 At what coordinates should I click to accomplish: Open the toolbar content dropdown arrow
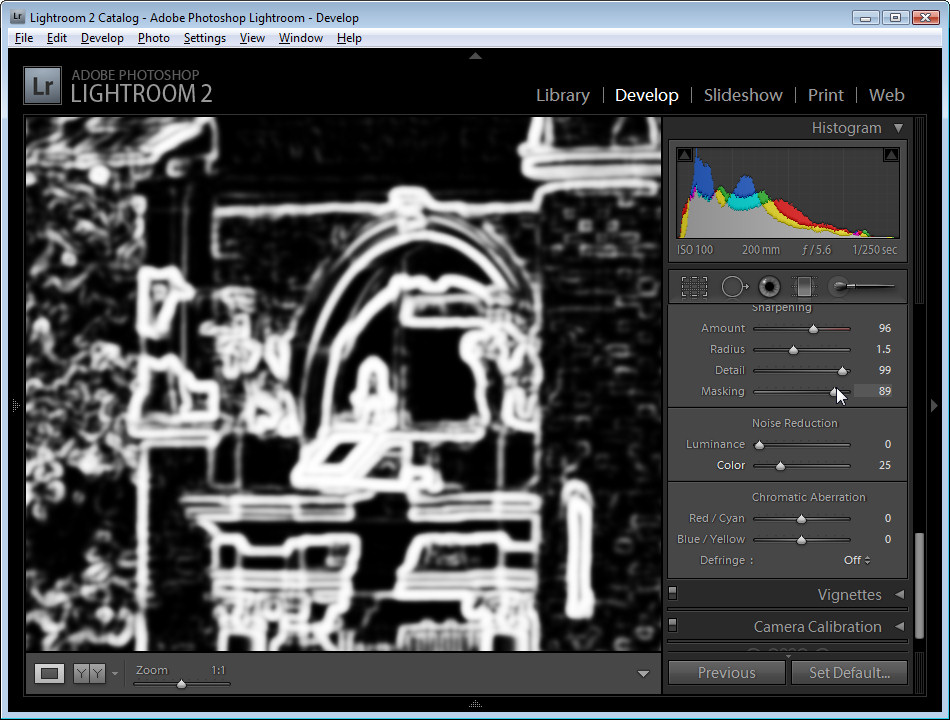coord(643,673)
